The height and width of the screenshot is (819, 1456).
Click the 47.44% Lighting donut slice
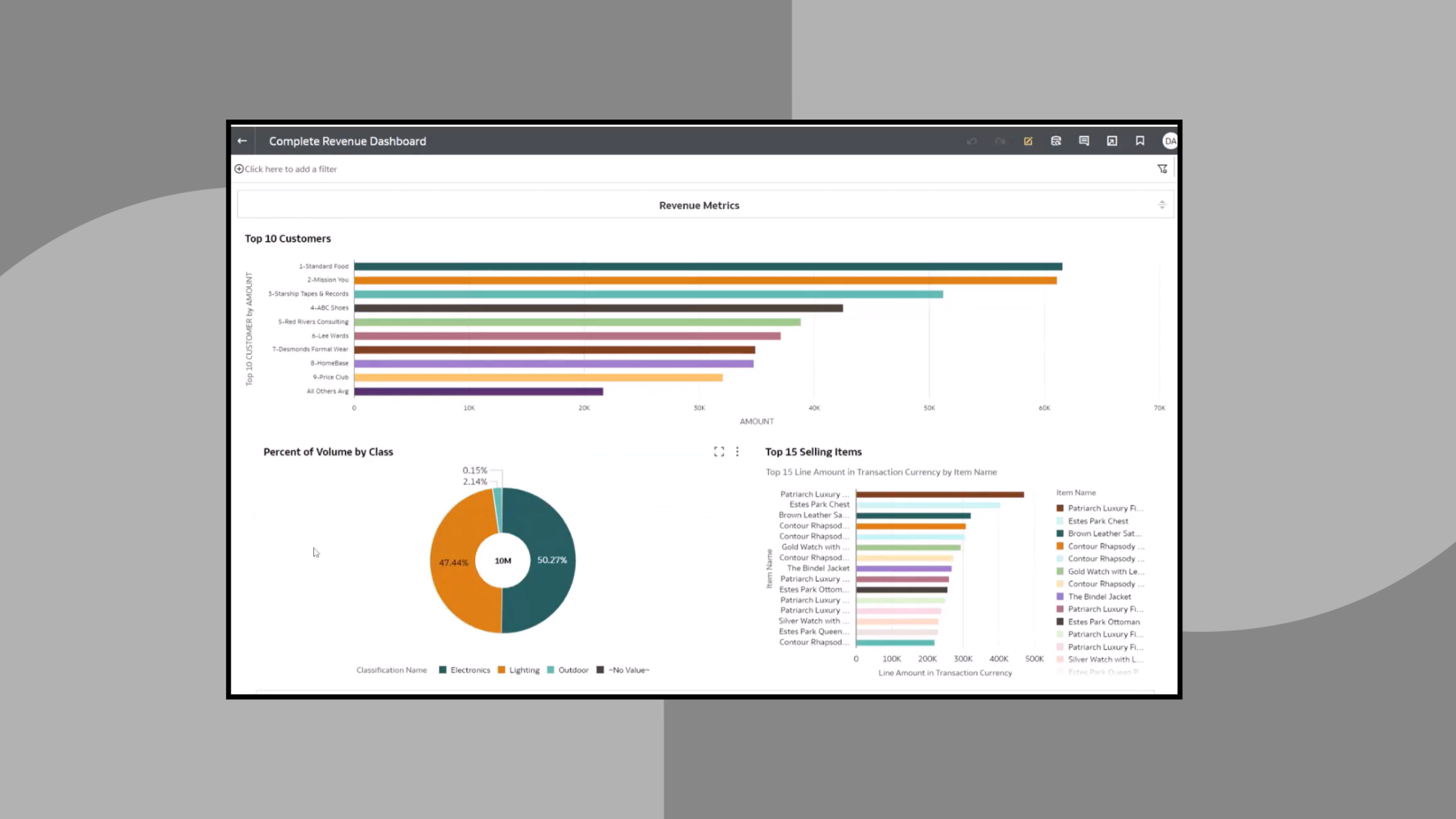click(455, 562)
